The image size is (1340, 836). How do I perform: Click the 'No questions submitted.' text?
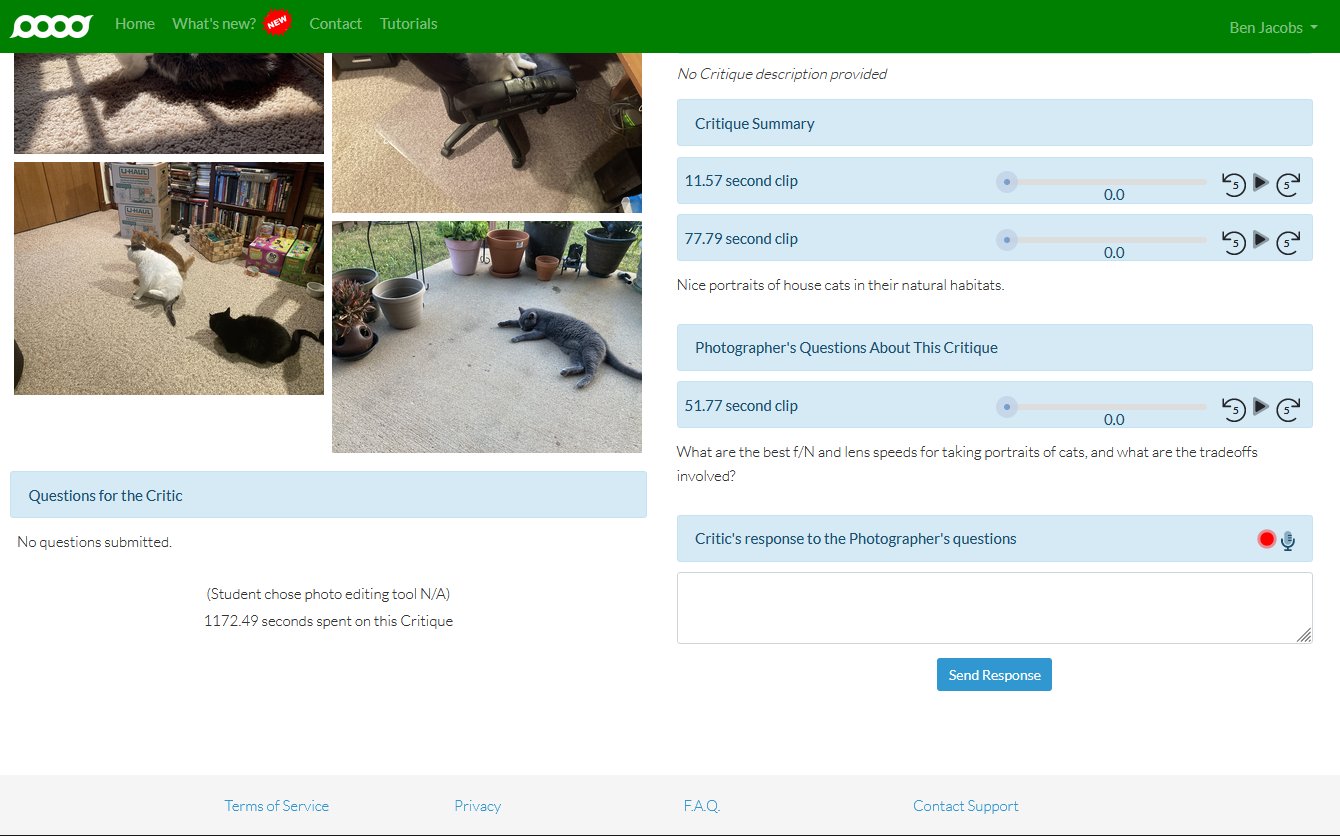click(94, 542)
